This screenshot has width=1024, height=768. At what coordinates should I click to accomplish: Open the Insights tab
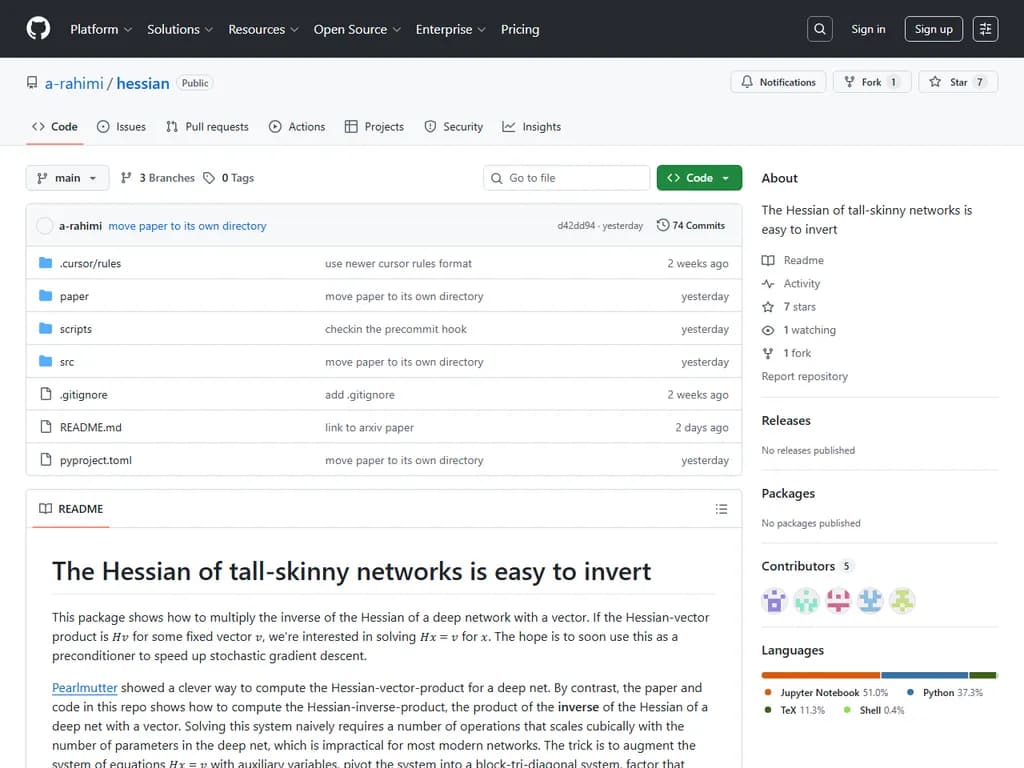[x=532, y=127]
